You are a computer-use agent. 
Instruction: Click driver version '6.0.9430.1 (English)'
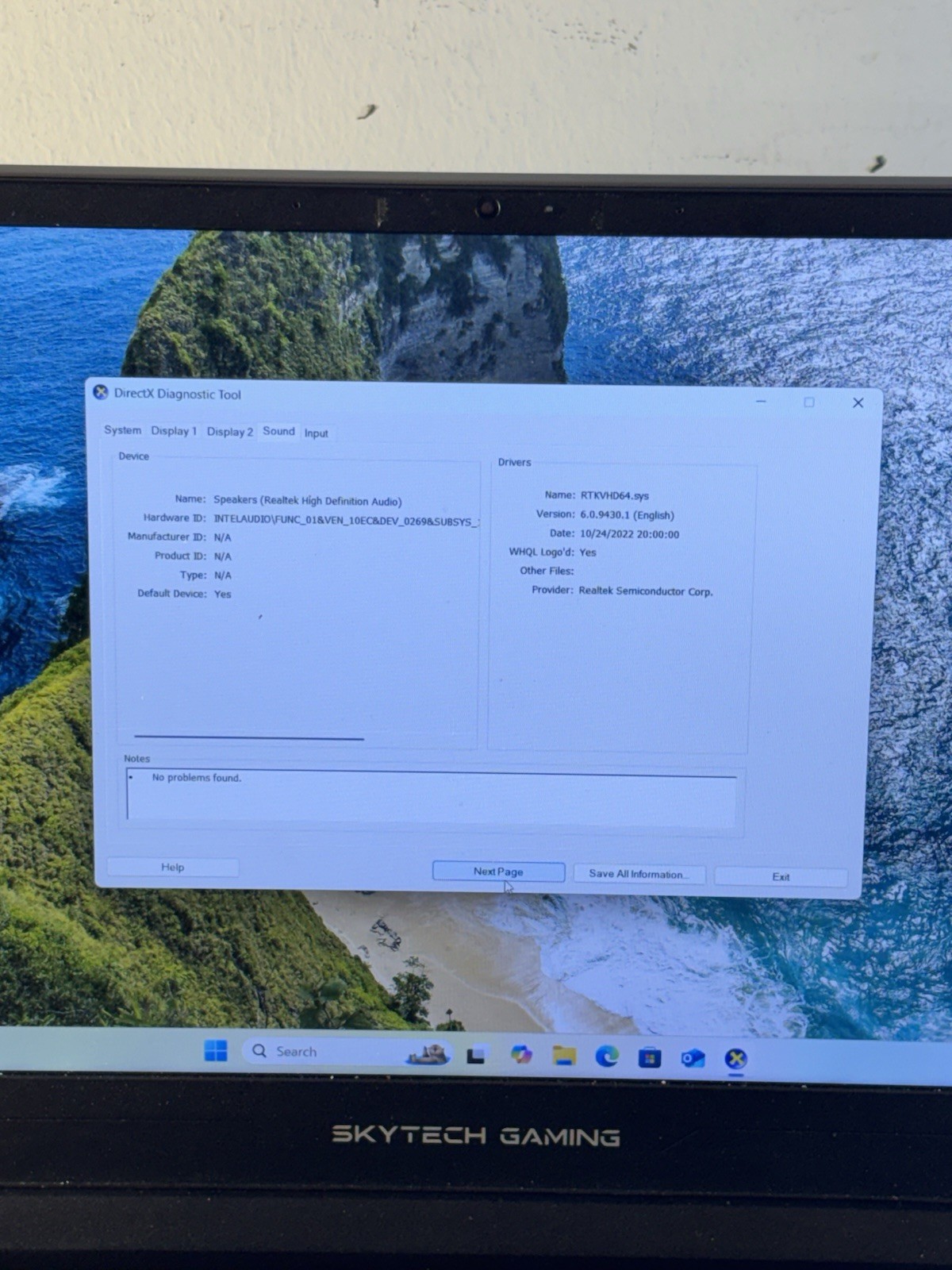(627, 515)
